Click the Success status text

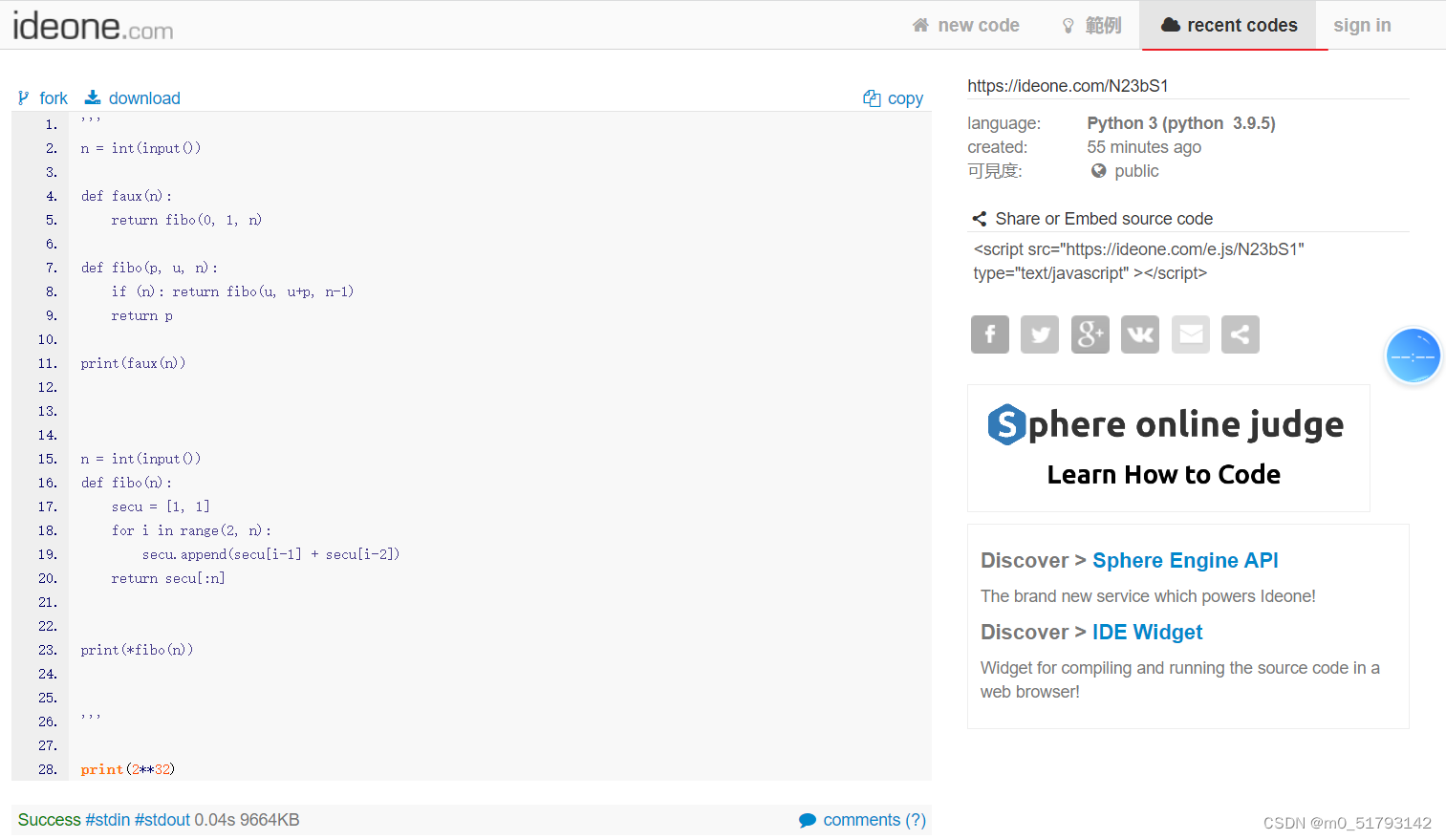(x=49, y=820)
